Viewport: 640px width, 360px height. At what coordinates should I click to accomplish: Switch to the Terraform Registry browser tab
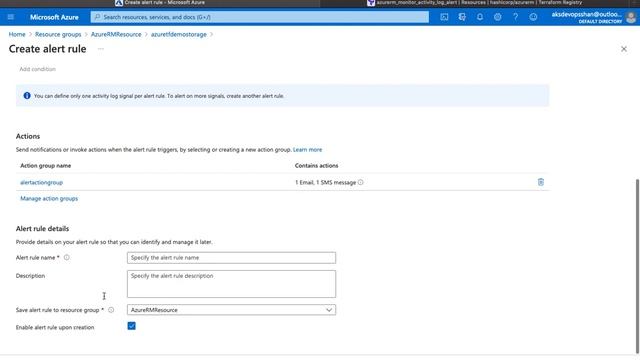(475, 3)
